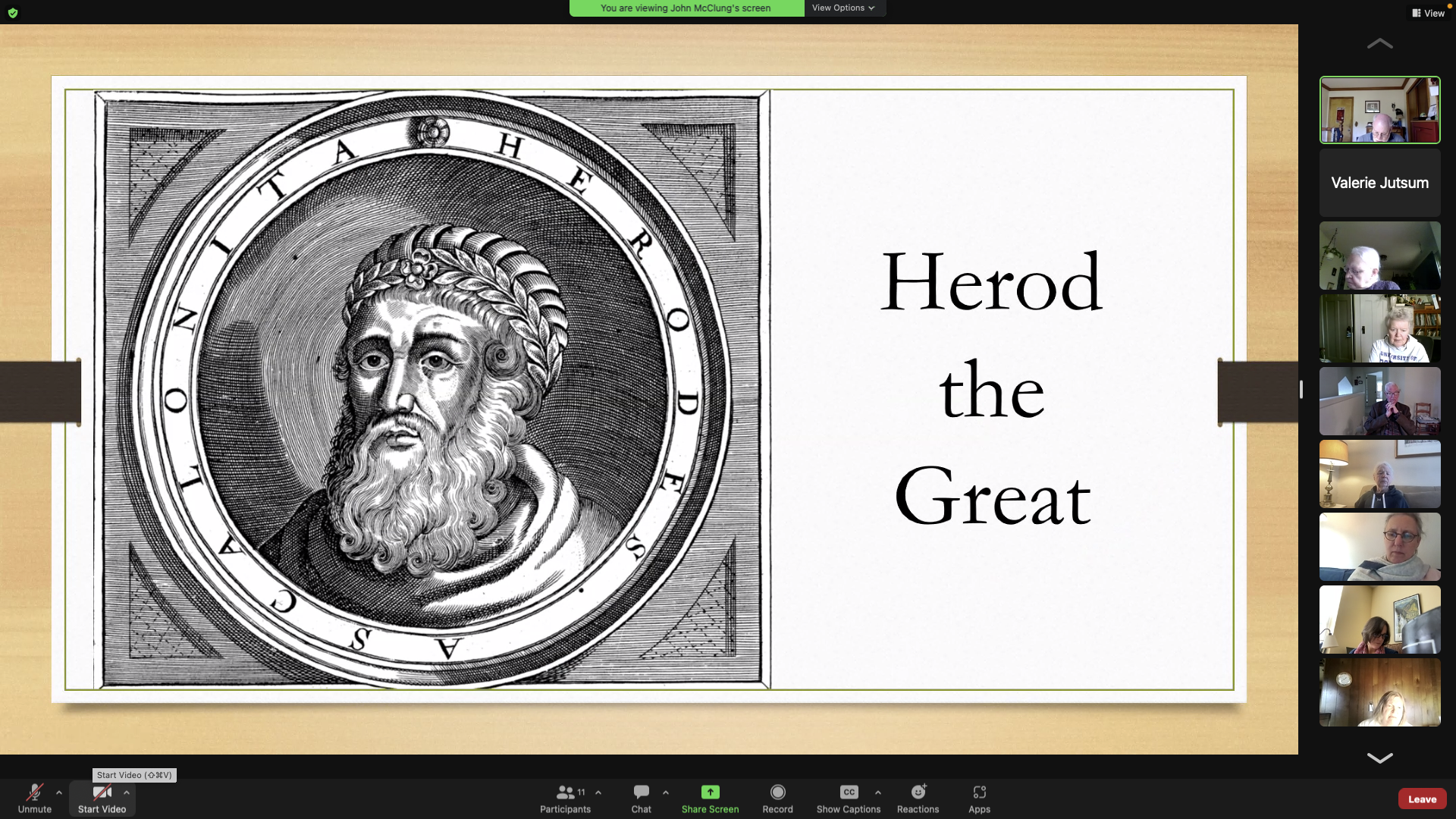The width and height of the screenshot is (1456, 819).
Task: Select Valerie Jutsum's participant tile
Action: [1379, 183]
